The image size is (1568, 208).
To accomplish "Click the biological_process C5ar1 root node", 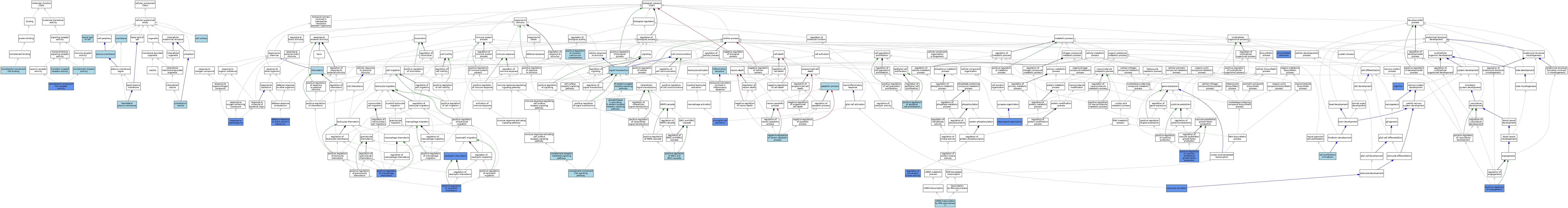I will [652, 4].
